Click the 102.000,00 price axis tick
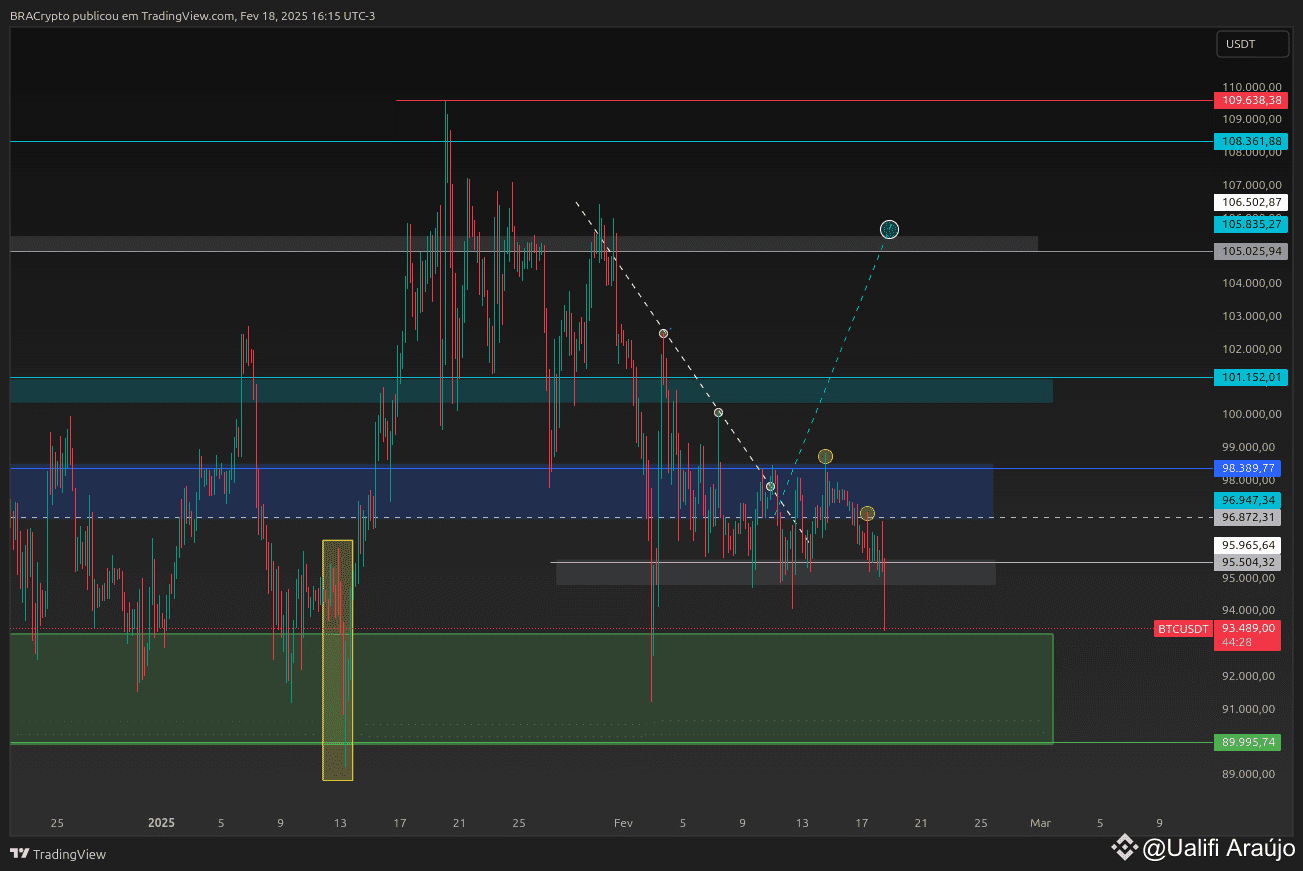 (1251, 349)
